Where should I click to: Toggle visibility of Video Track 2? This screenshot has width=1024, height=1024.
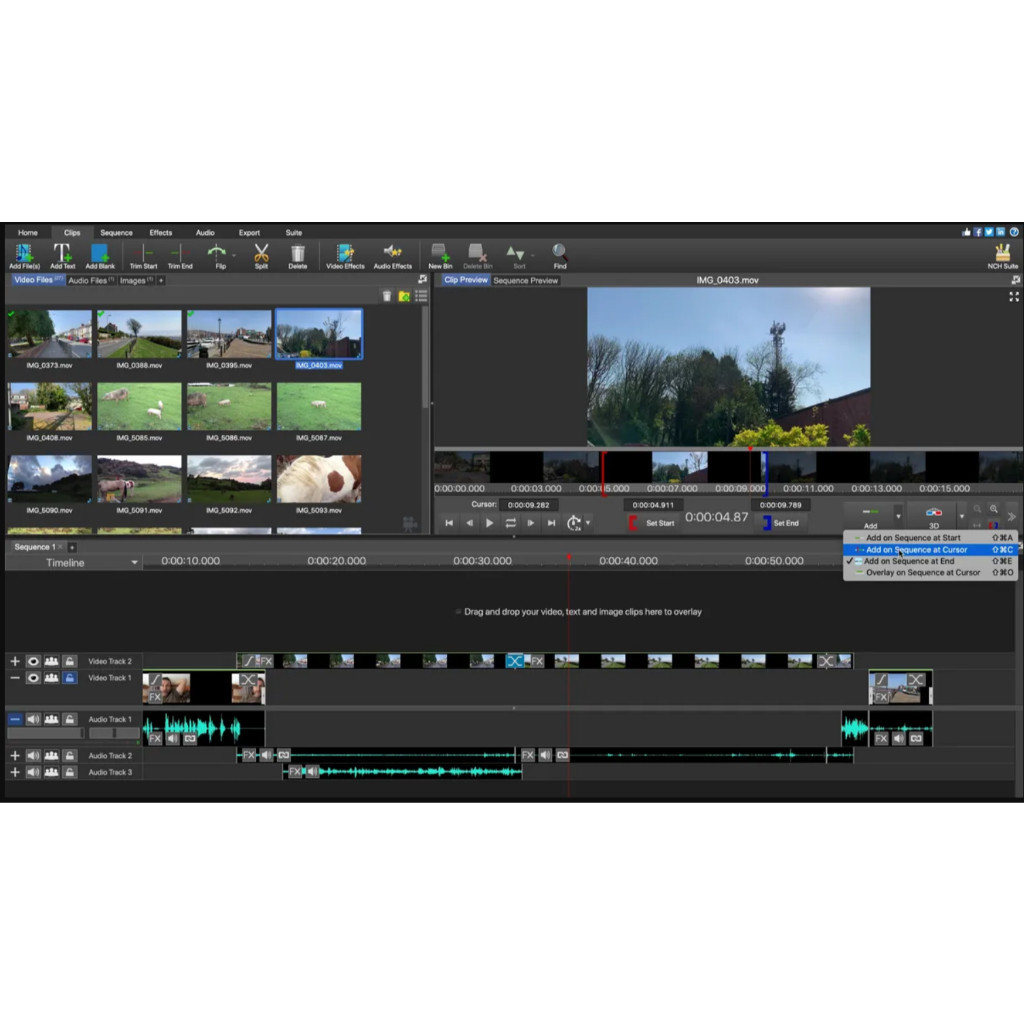tap(33, 661)
